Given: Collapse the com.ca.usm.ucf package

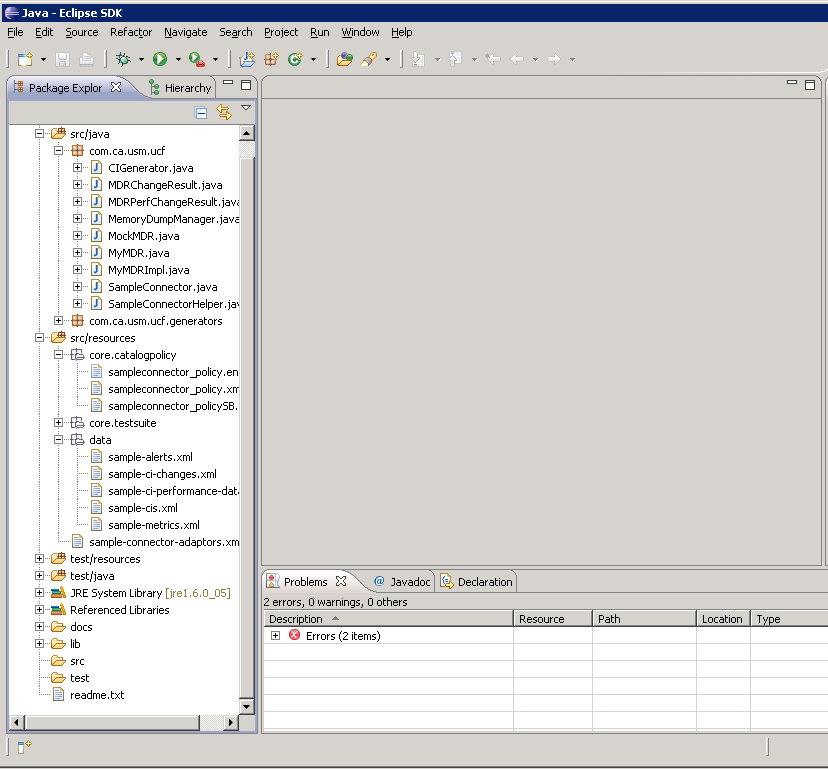Looking at the screenshot, I should (x=59, y=151).
